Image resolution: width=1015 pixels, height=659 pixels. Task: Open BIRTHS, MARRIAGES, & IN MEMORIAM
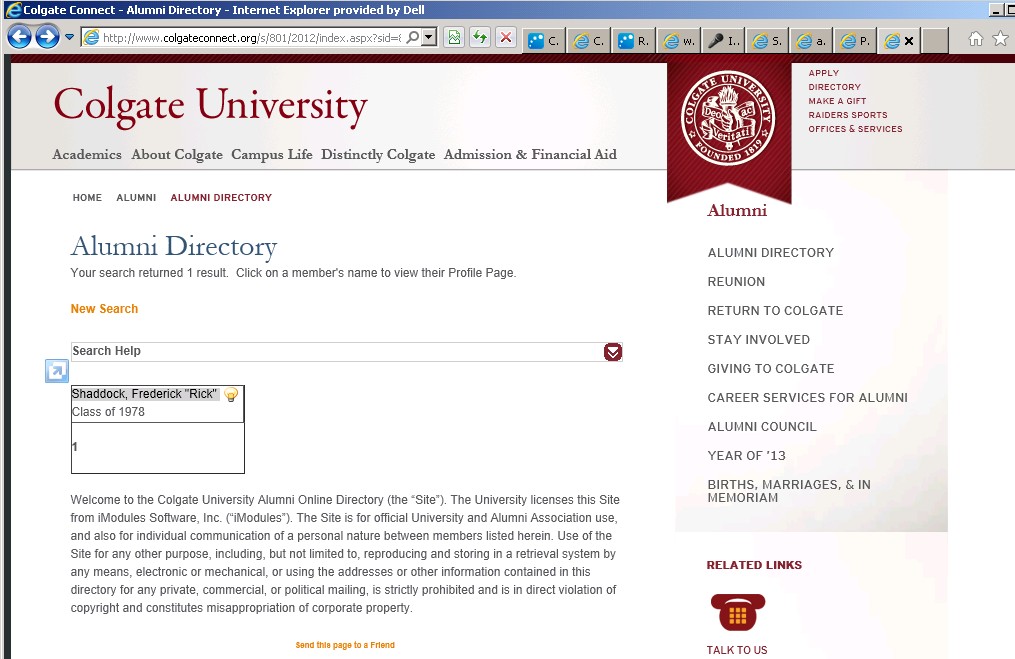[x=788, y=491]
